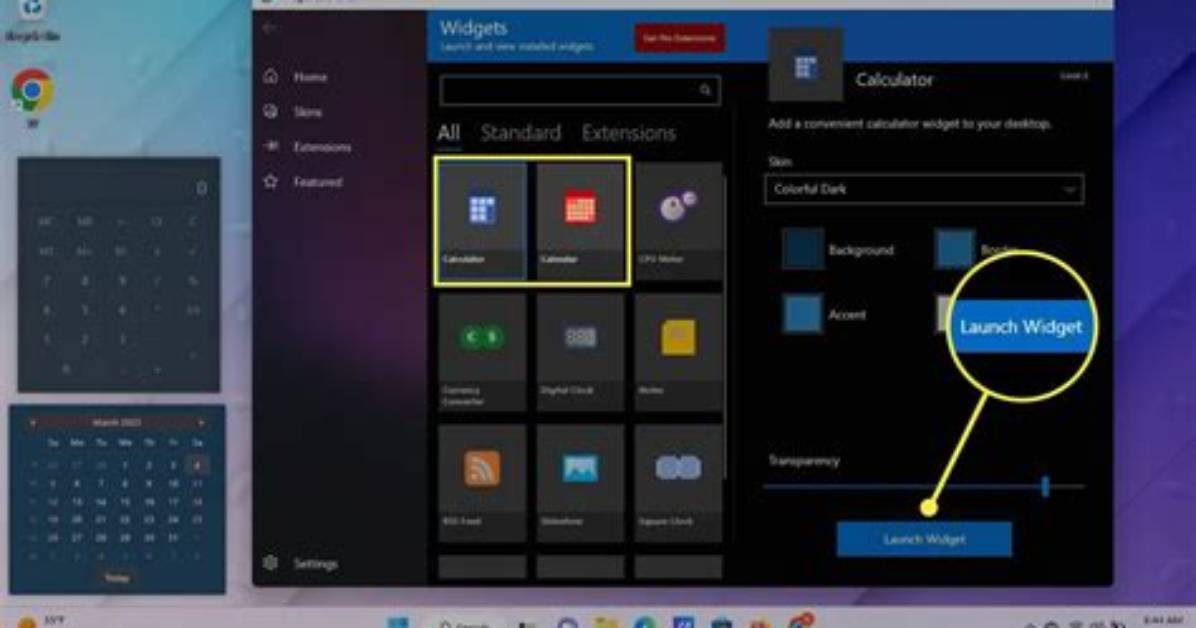The height and width of the screenshot is (628, 1196).
Task: Click the search magnifier icon
Action: (705, 90)
